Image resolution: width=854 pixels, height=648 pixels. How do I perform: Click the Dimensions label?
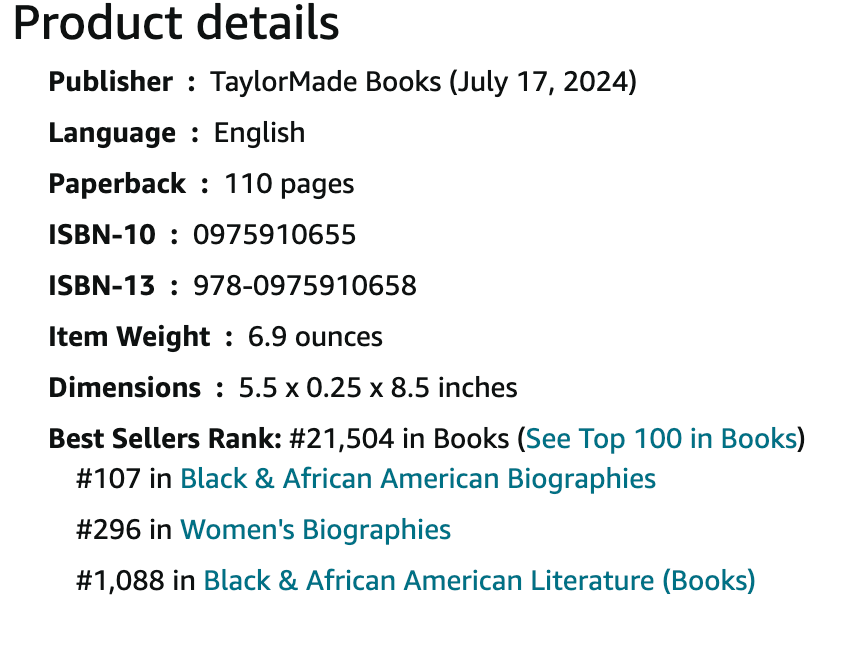pyautogui.click(x=125, y=388)
